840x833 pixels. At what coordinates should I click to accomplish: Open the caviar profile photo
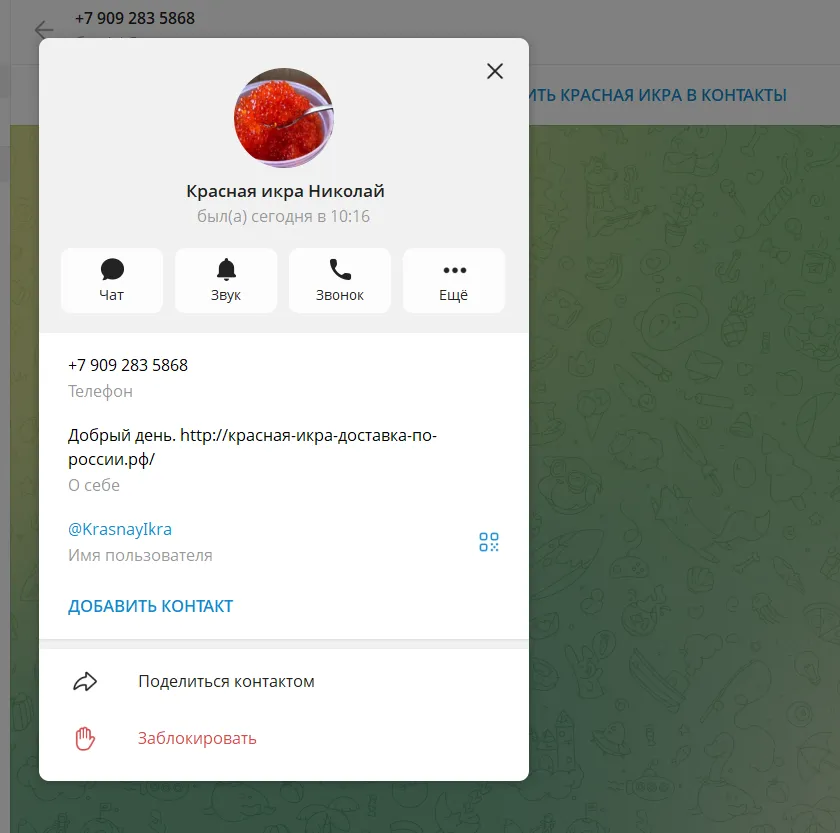(x=283, y=117)
